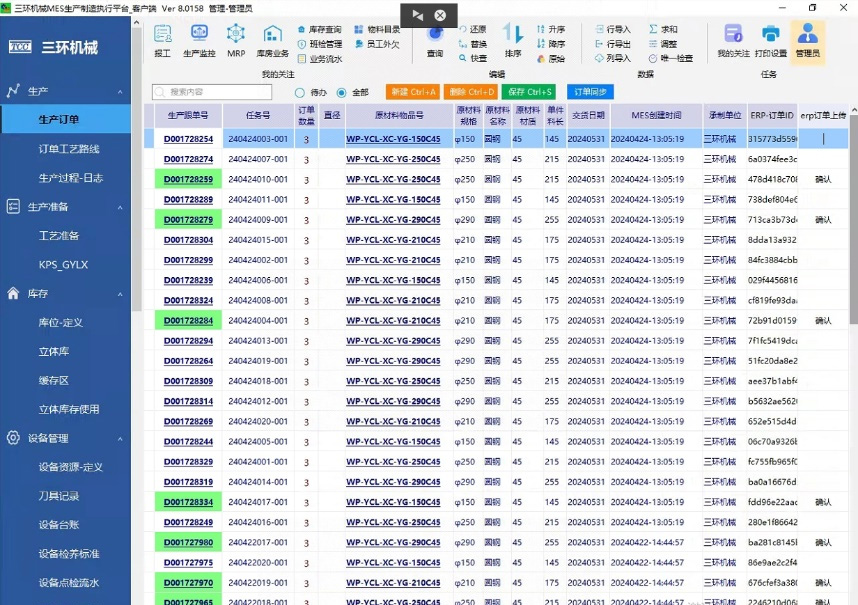The width and height of the screenshot is (858, 605).
Task: Open 库房业务 warehouse business icon
Action: 272,39
